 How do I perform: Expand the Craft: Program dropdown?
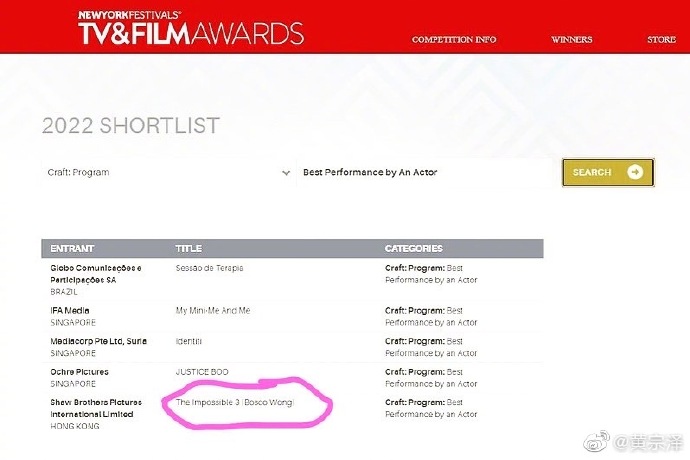(x=165, y=172)
